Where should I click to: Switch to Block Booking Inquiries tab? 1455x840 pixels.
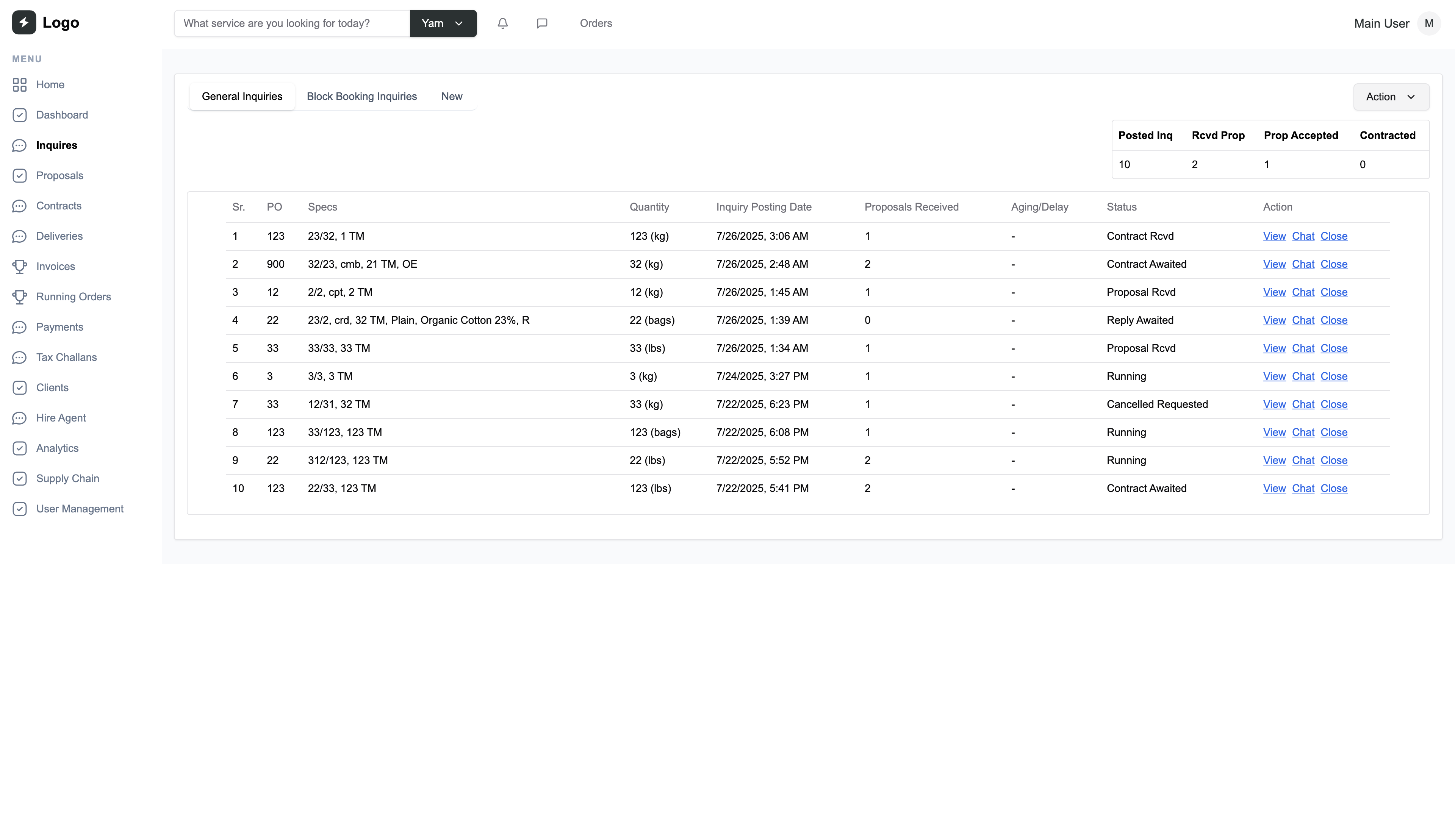(361, 96)
